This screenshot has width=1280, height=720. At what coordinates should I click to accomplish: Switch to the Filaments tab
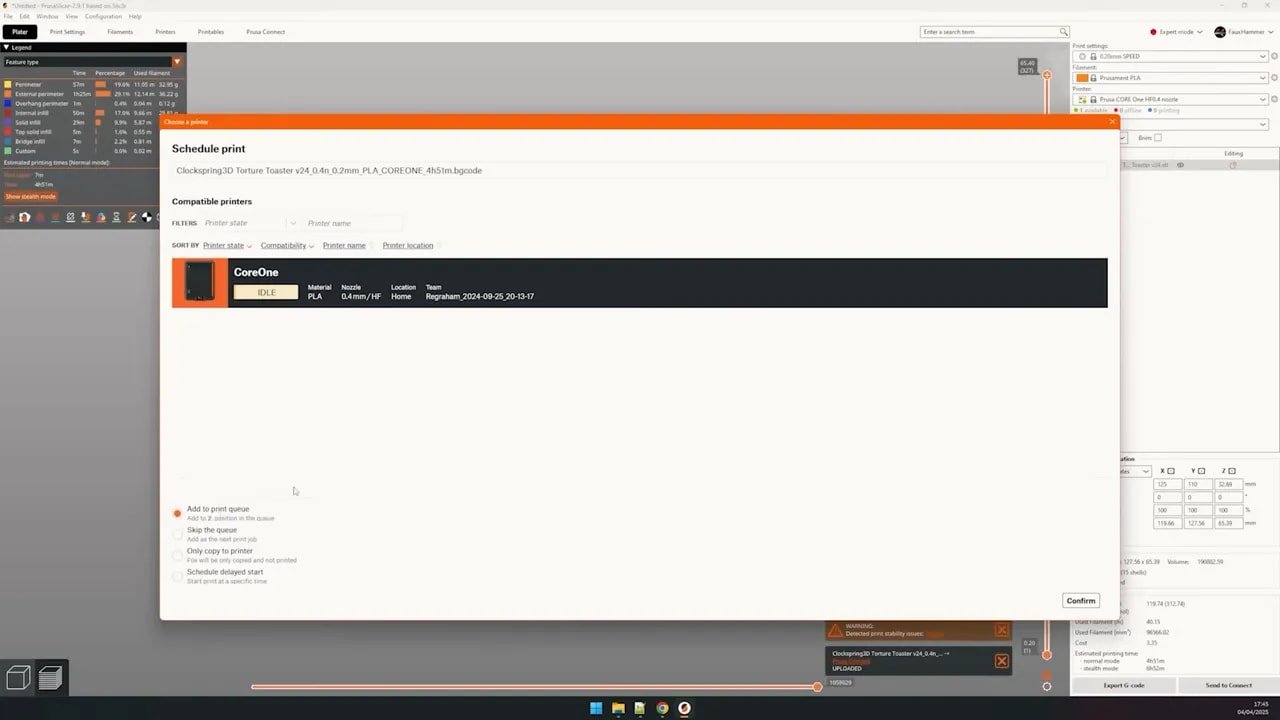point(120,32)
